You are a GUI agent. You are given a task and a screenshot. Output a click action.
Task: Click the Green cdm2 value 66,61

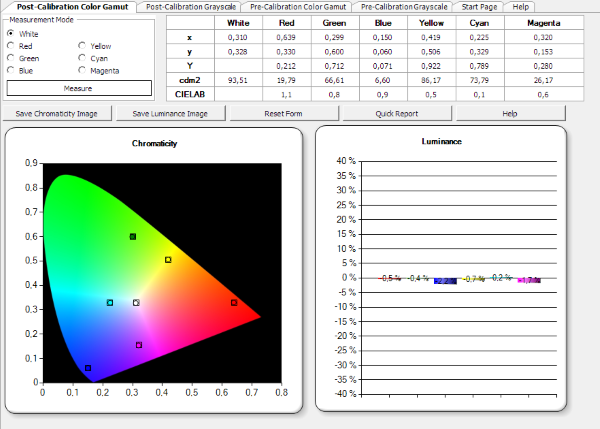[334, 80]
